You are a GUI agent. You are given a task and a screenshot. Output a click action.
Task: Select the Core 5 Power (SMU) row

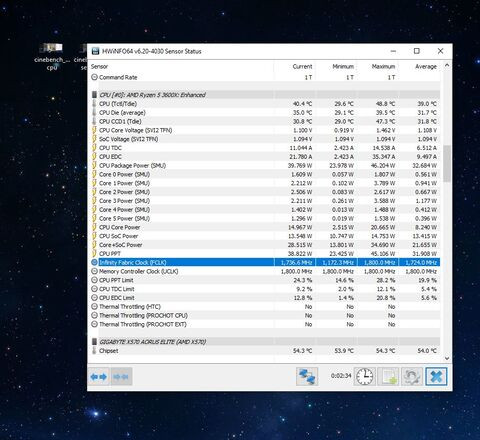coord(265,218)
